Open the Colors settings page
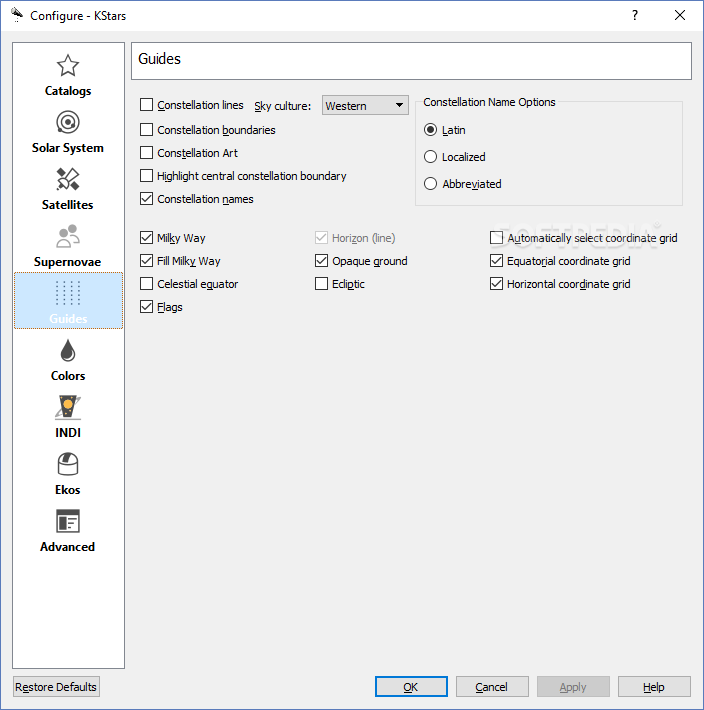 coord(68,360)
